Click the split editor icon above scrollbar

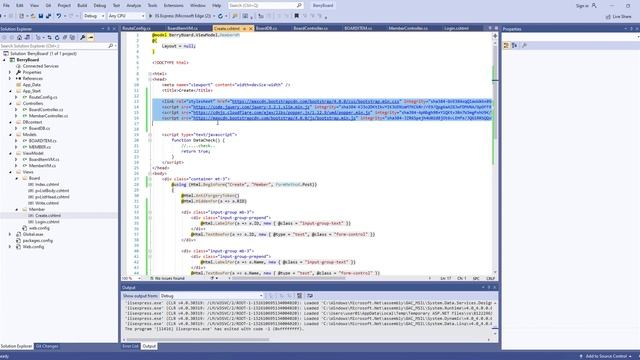pyautogui.click(x=495, y=36)
